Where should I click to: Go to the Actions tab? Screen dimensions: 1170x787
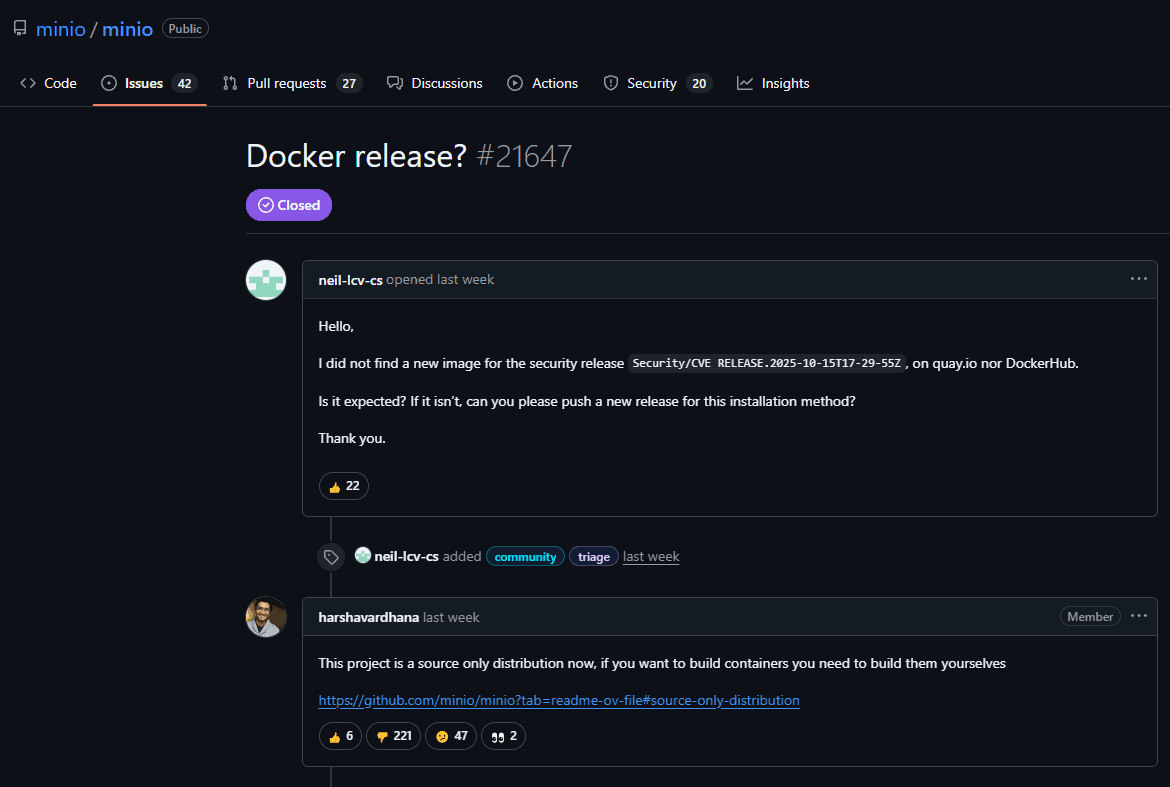pos(543,83)
